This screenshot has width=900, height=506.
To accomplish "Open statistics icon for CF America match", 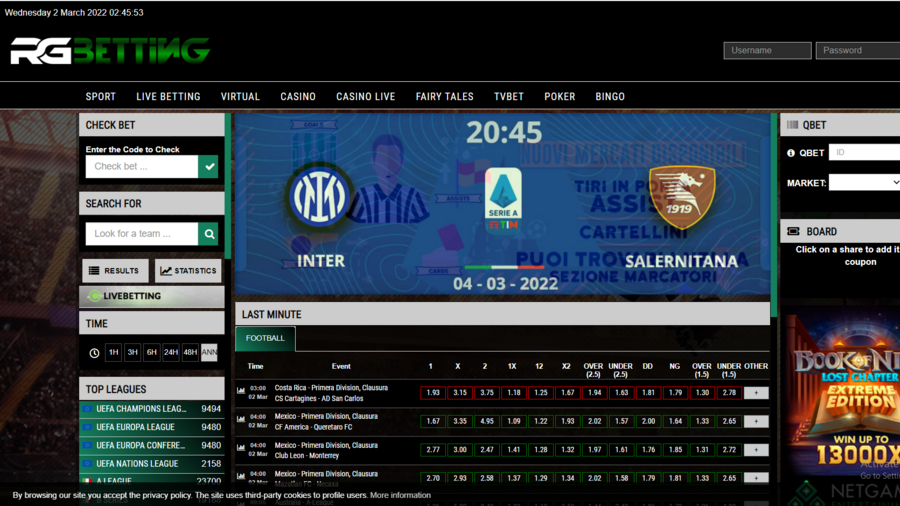I will (x=241, y=419).
